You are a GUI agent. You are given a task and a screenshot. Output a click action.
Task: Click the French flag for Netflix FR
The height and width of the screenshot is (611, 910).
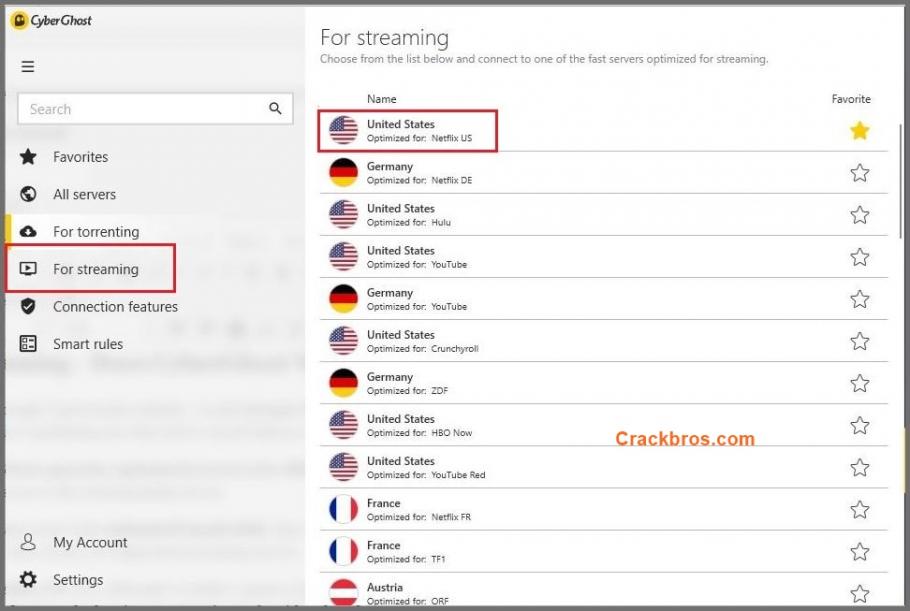(344, 509)
